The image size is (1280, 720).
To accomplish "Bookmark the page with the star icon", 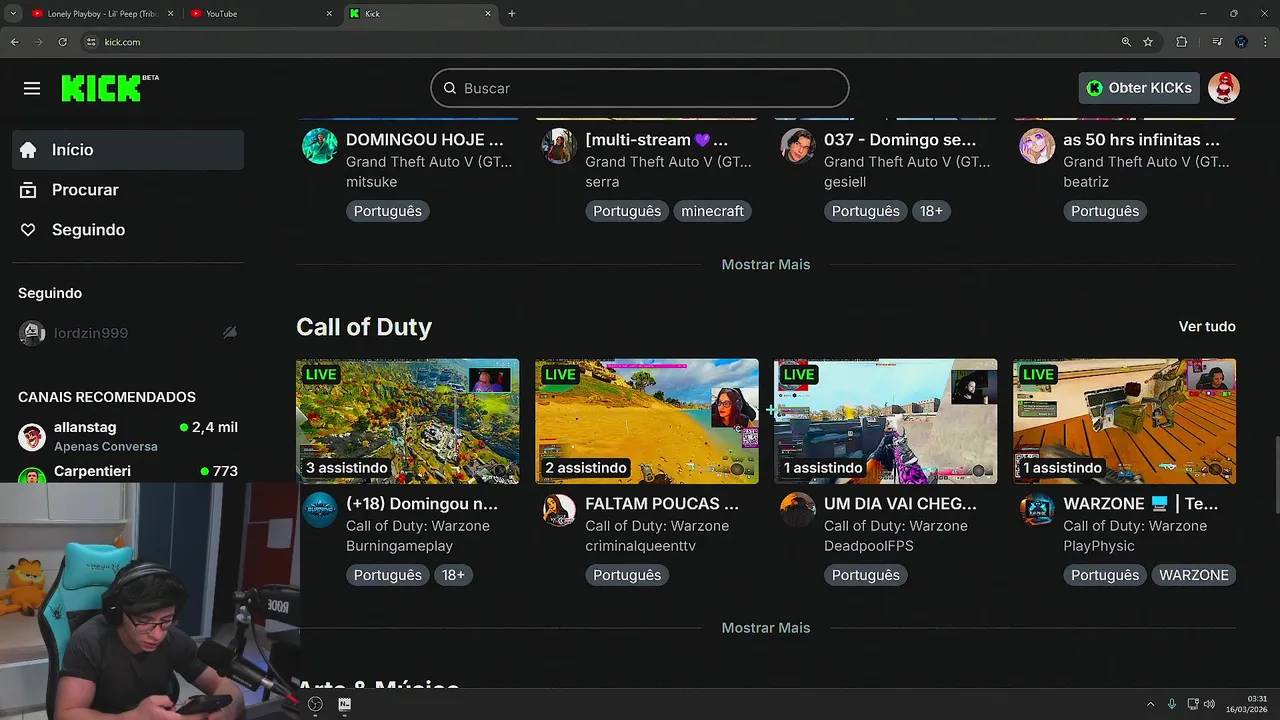I will coord(1148,42).
